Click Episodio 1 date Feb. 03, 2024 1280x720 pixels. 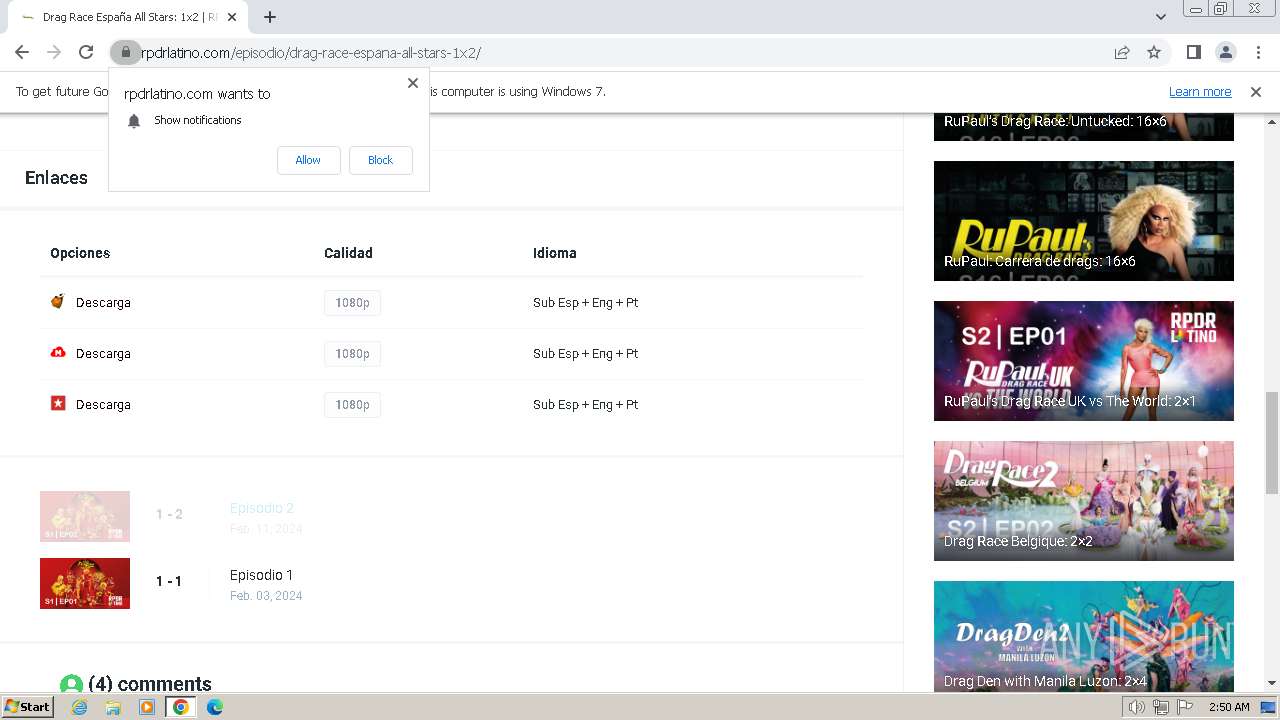click(266, 596)
